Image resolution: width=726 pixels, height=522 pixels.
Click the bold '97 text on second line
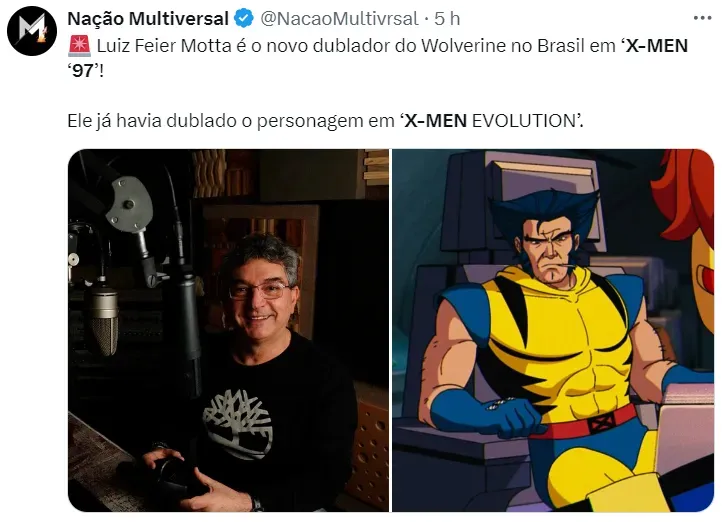coord(83,71)
